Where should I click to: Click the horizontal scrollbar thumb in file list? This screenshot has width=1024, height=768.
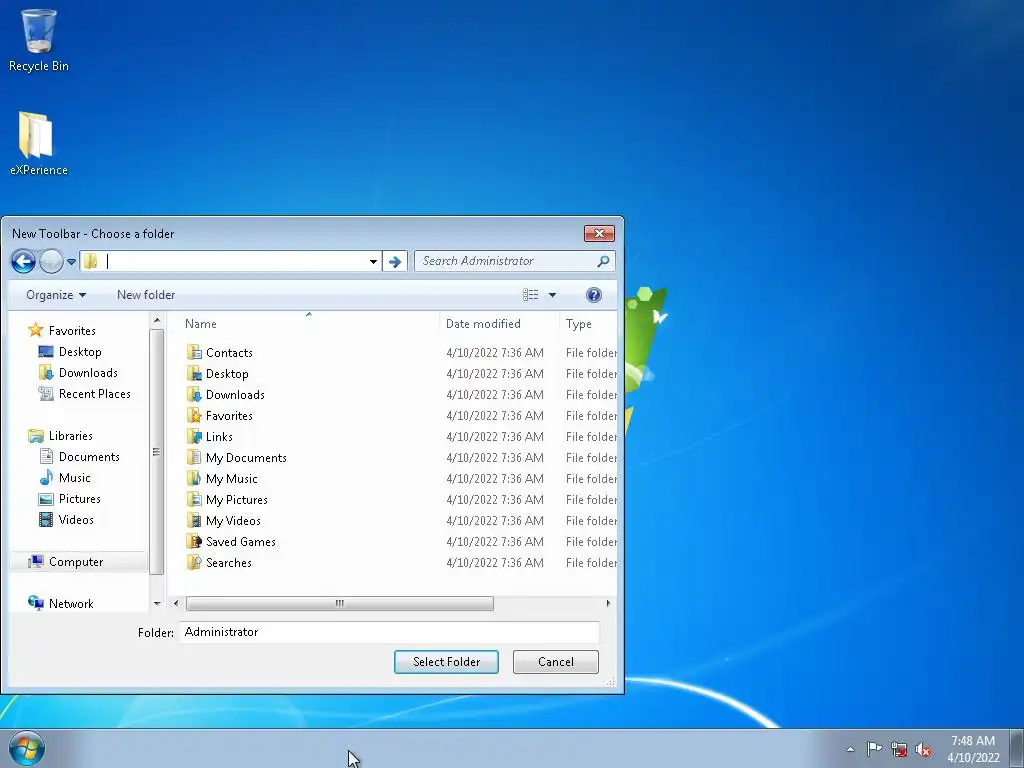(340, 603)
